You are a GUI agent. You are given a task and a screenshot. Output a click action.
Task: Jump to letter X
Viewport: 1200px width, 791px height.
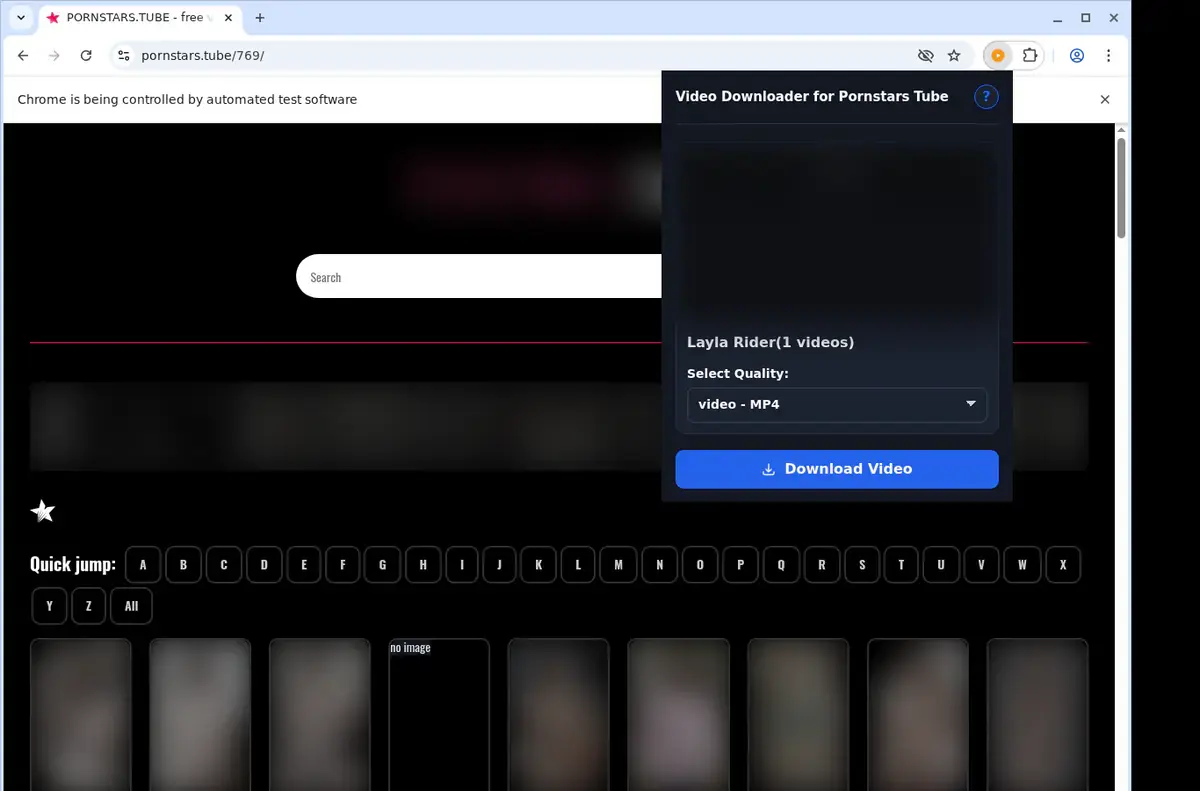[1063, 565]
